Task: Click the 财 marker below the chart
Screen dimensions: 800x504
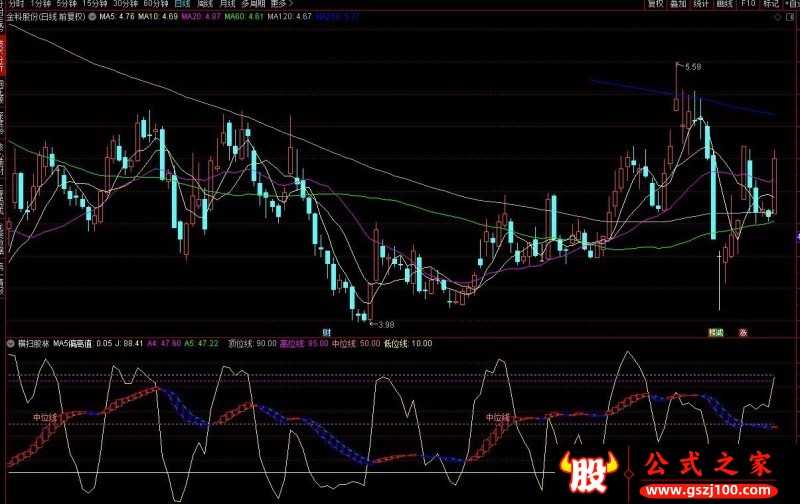Action: [x=326, y=331]
